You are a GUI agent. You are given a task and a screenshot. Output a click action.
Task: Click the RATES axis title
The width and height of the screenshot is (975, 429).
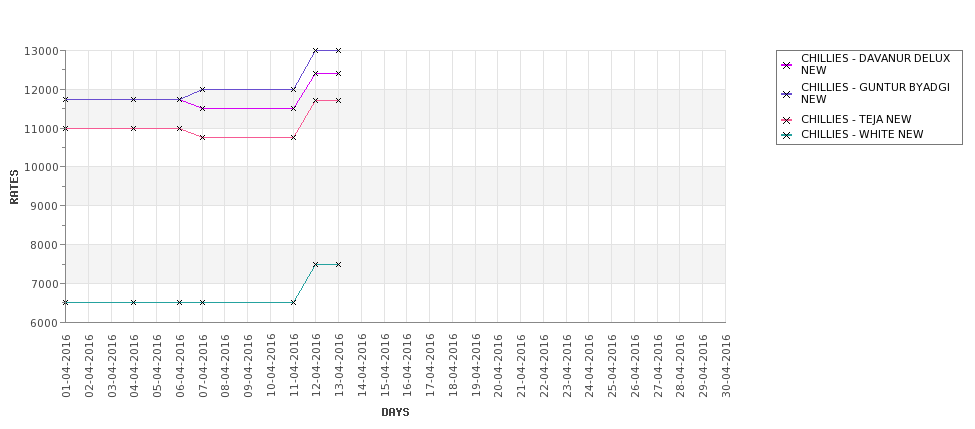click(14, 187)
